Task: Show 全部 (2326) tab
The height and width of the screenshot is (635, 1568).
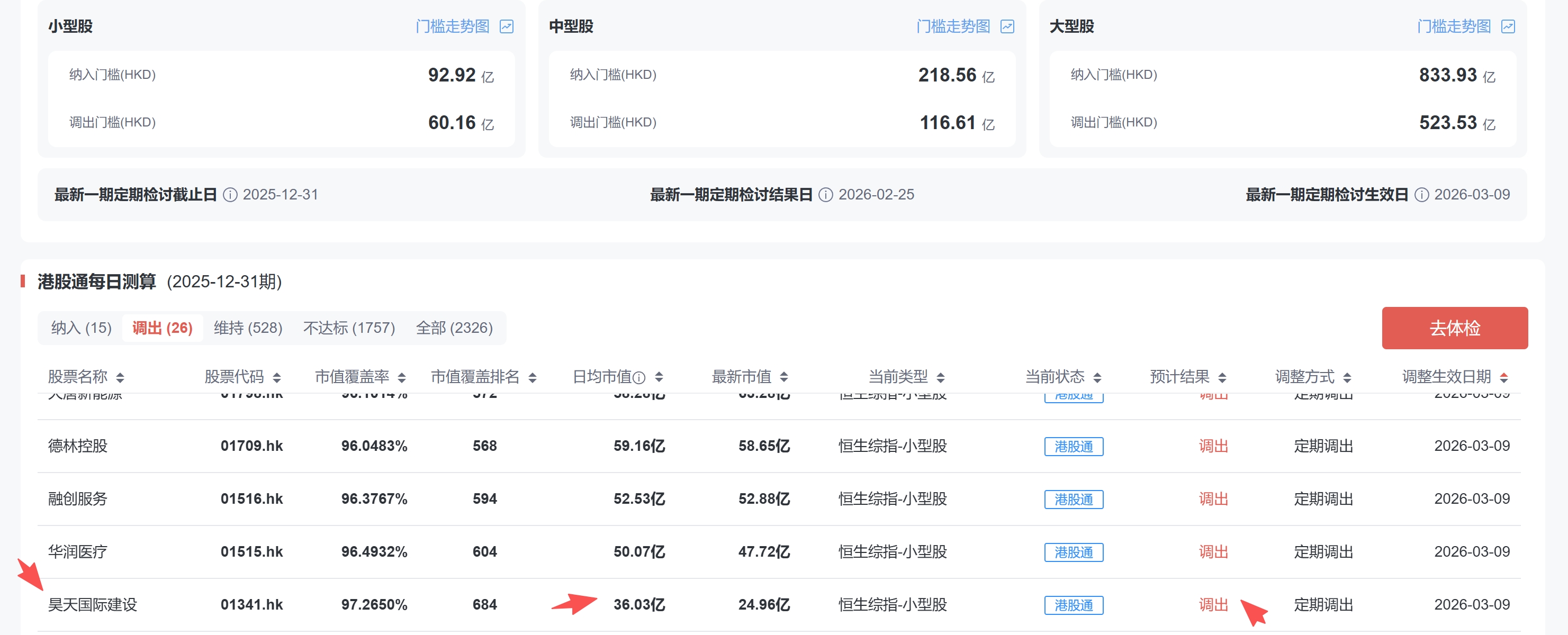Action: point(455,329)
